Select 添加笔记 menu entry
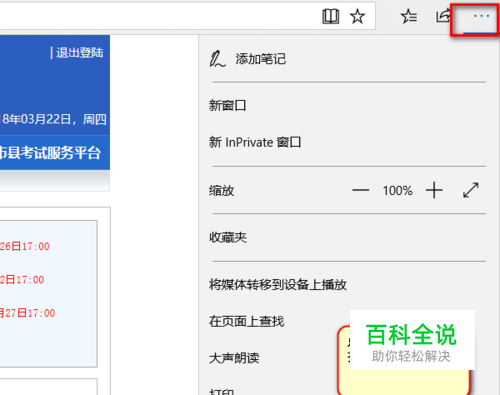500x395 pixels. [349, 59]
